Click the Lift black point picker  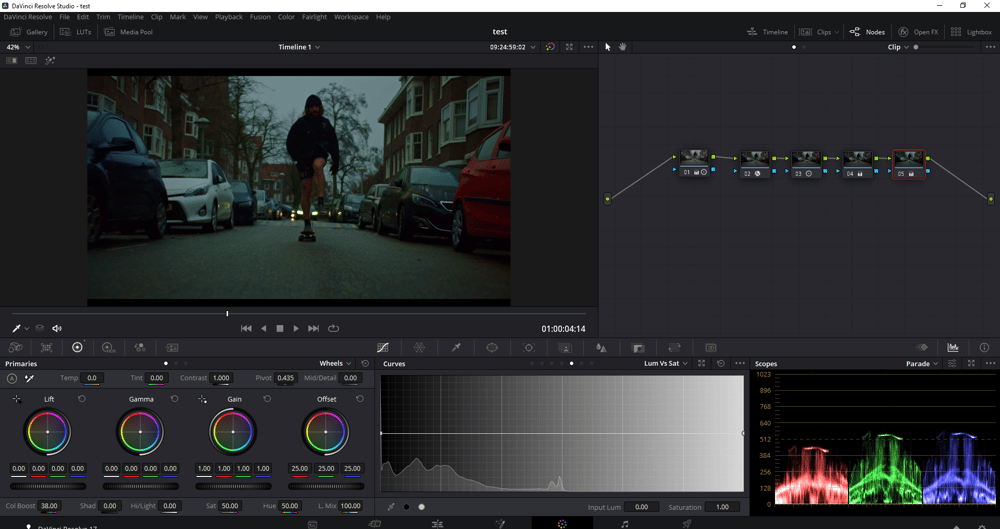(x=17, y=399)
